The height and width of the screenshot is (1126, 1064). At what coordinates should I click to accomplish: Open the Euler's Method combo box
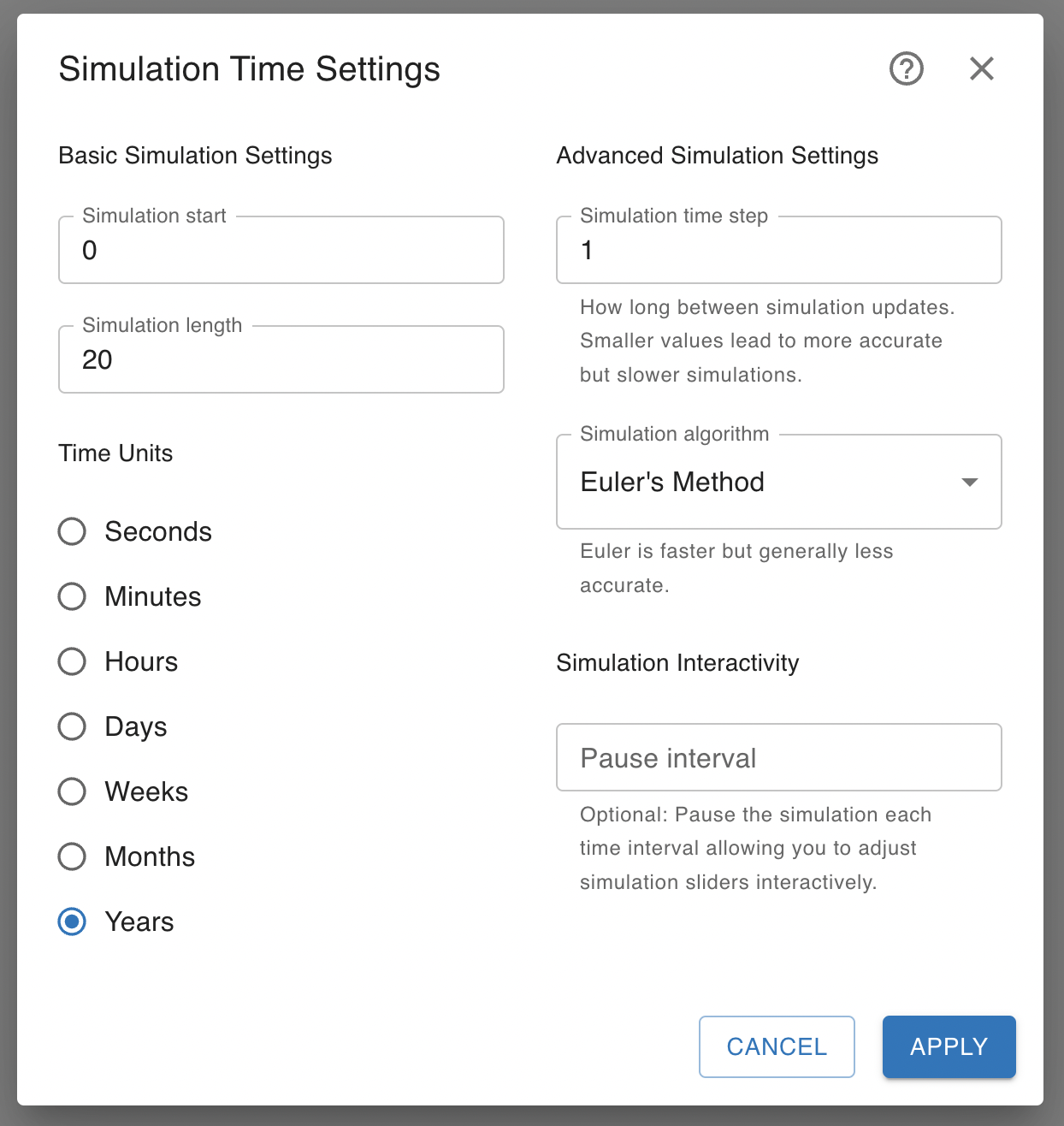point(753,483)
